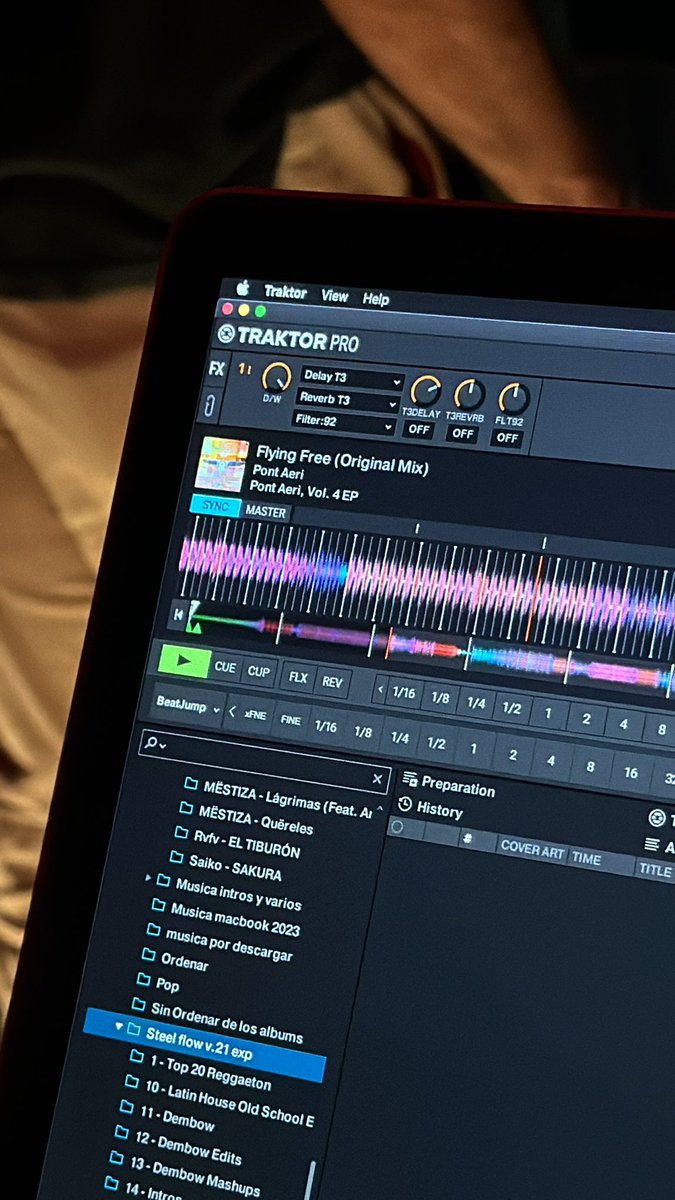Open the Traktor menu in menu bar

point(285,292)
